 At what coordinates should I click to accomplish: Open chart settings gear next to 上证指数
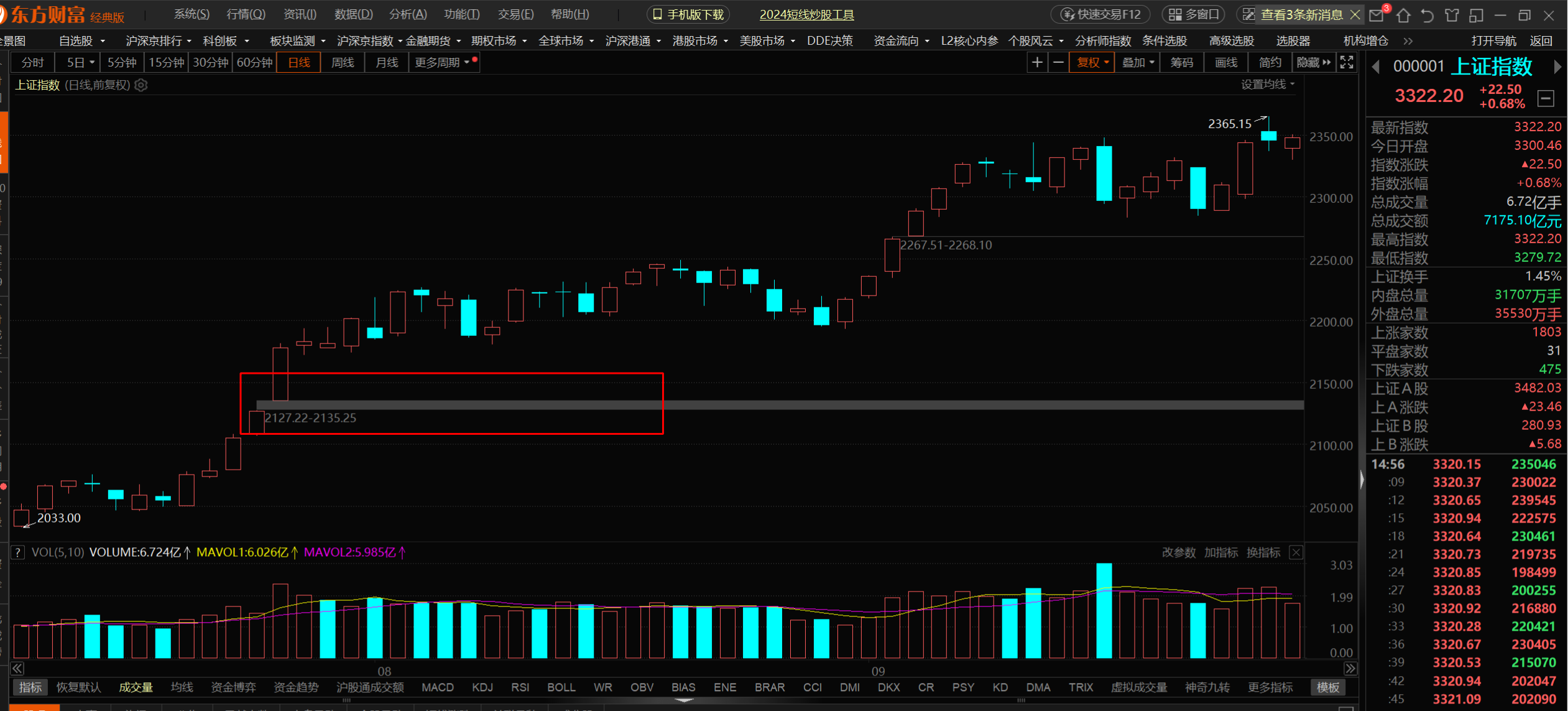141,85
